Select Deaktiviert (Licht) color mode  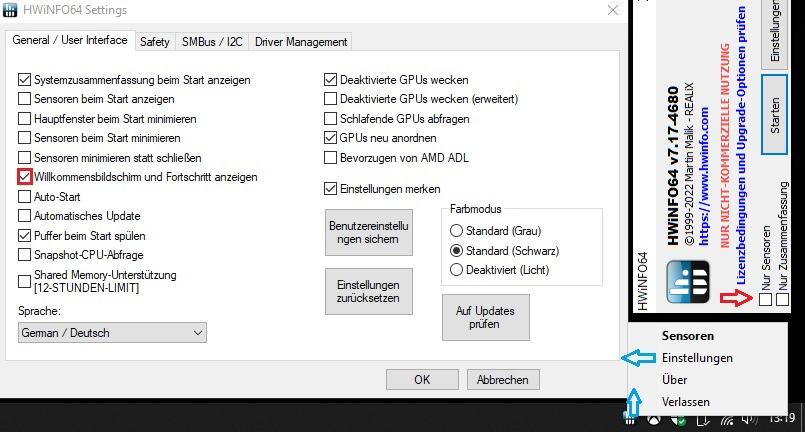pyautogui.click(x=456, y=270)
